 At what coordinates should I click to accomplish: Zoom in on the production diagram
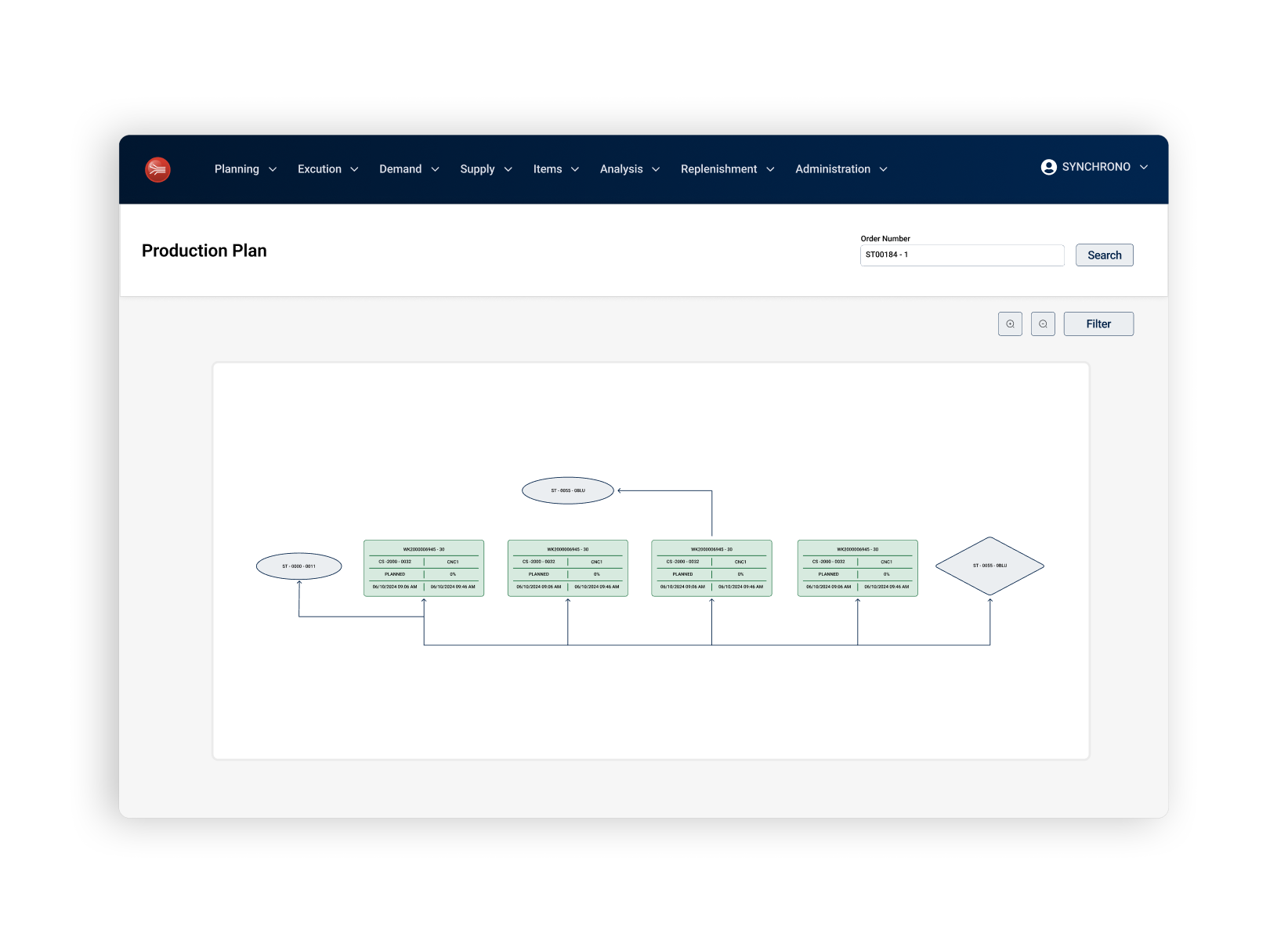coord(1010,324)
